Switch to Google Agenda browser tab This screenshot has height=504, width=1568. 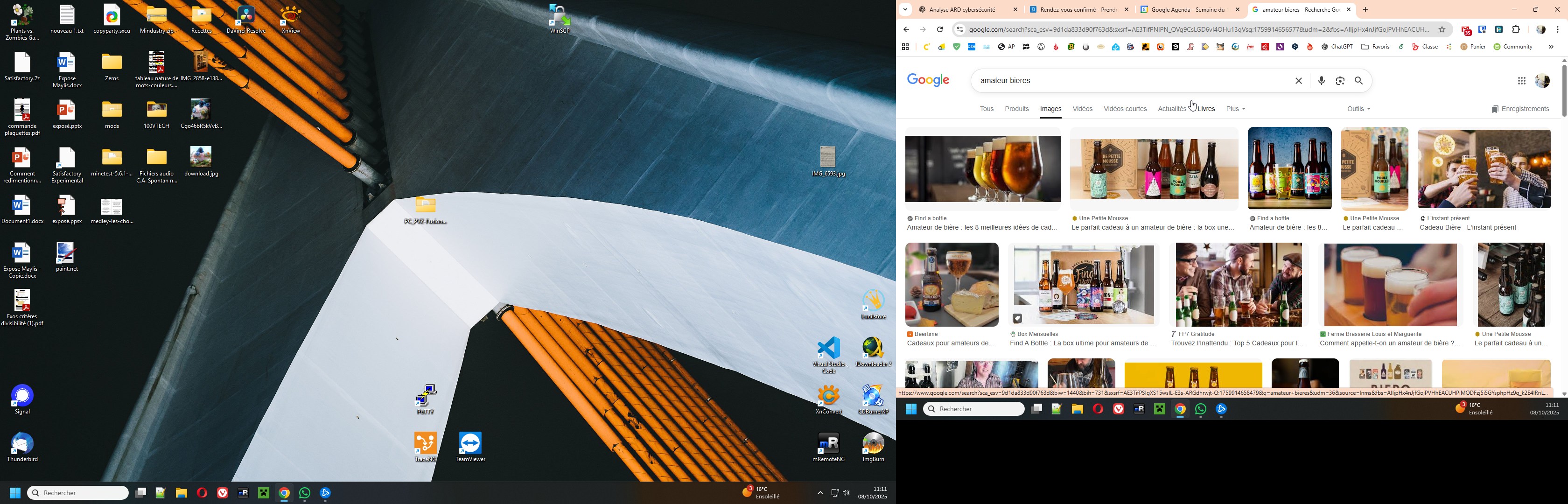click(1189, 10)
